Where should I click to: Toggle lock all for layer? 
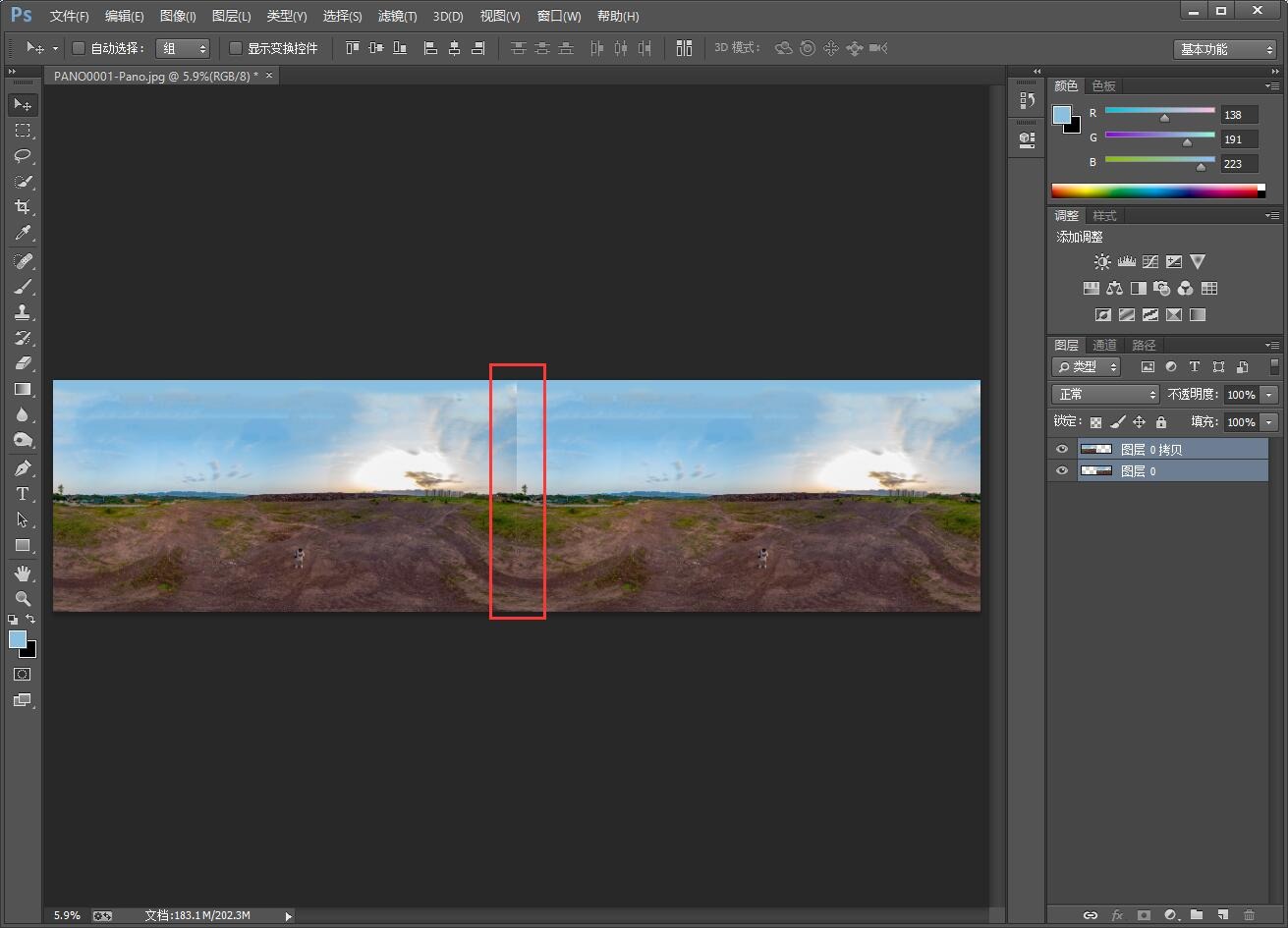(1161, 422)
